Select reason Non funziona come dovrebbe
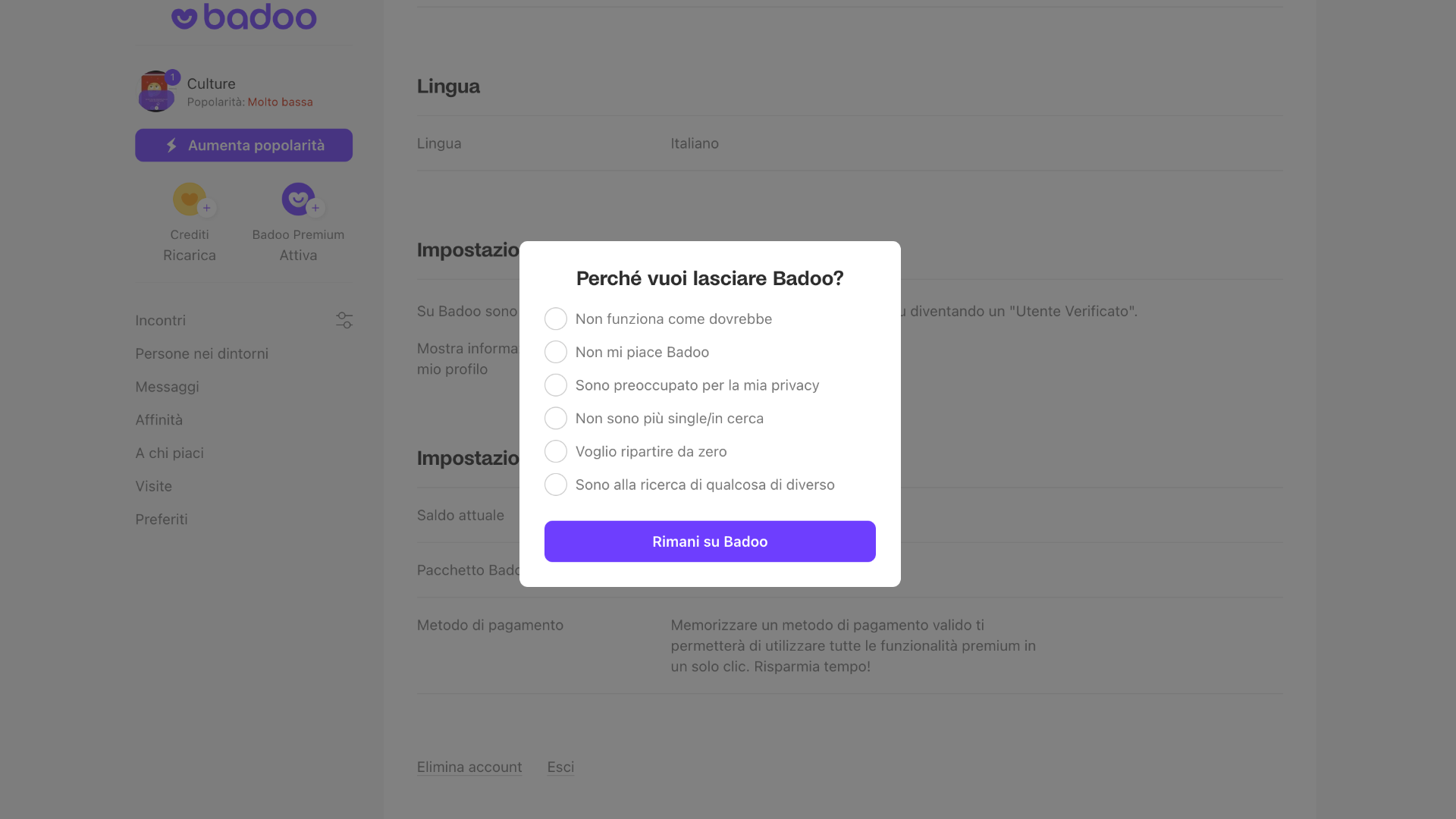 click(x=556, y=318)
